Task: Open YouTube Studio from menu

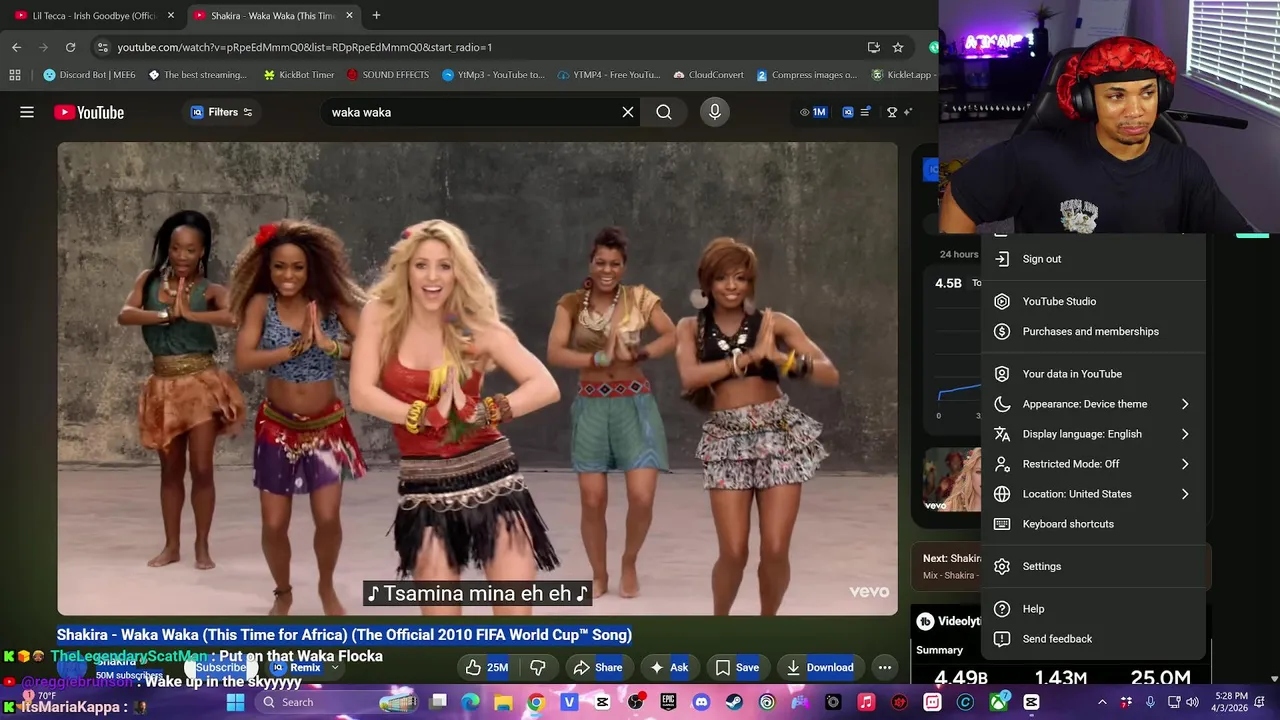Action: pyautogui.click(x=1093, y=301)
